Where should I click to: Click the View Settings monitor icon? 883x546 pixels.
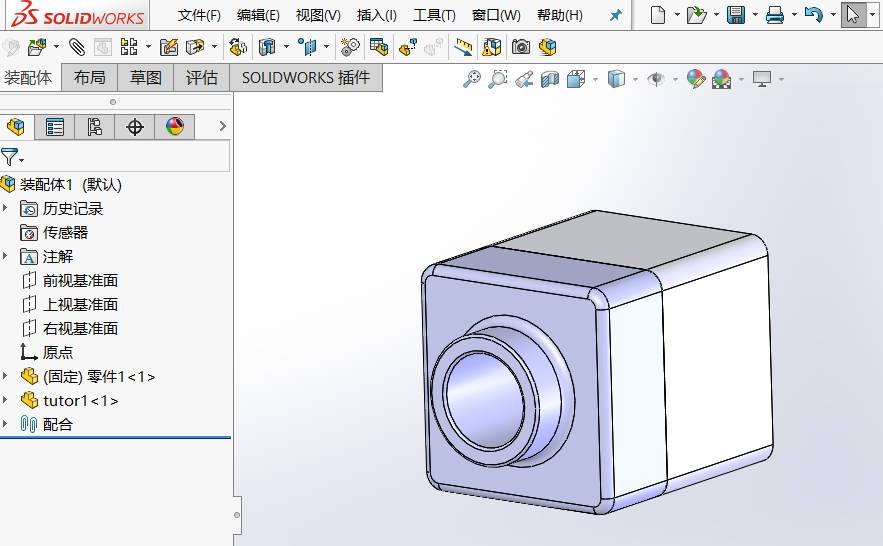point(762,79)
